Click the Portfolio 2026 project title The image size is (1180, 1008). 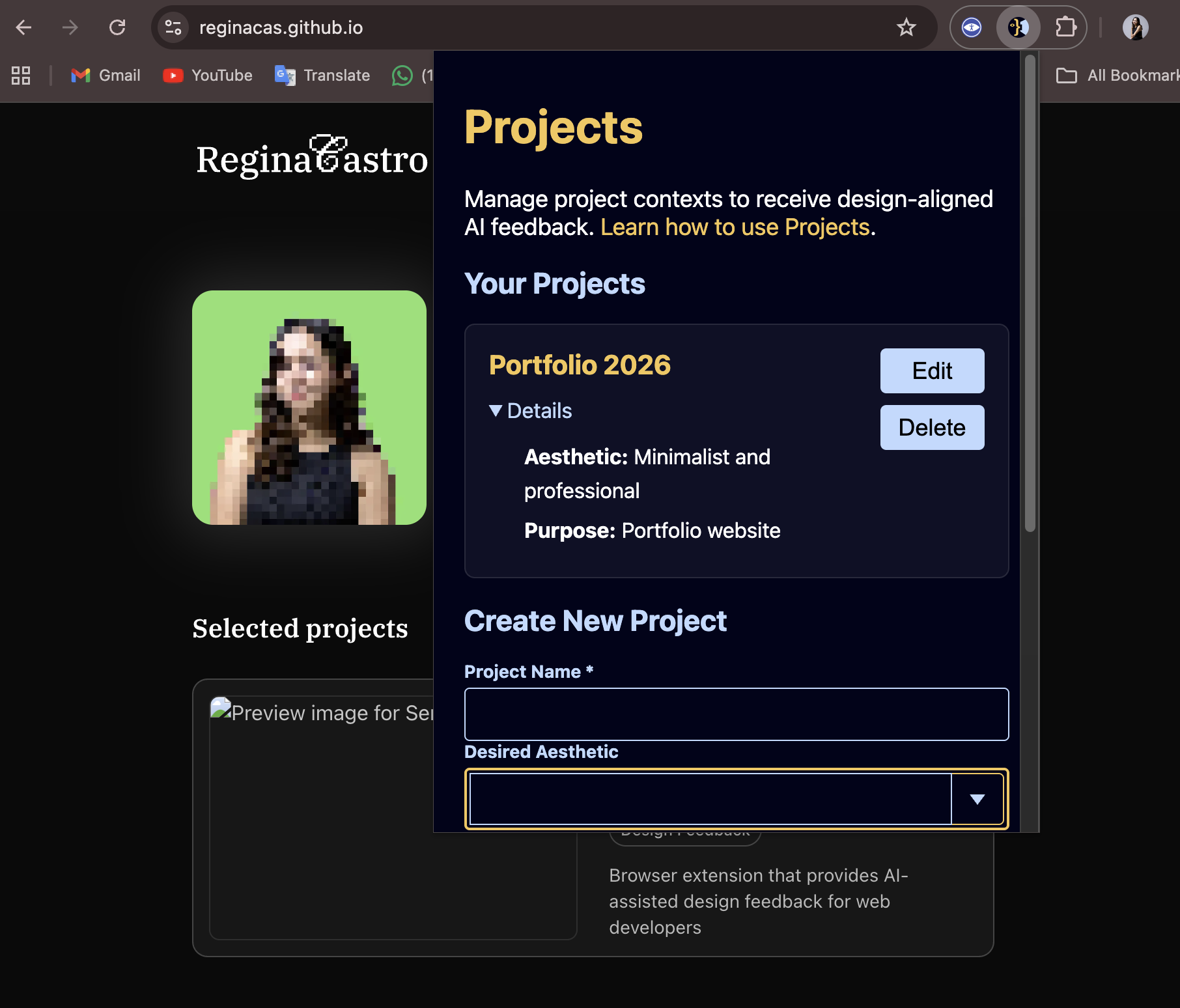(x=580, y=365)
